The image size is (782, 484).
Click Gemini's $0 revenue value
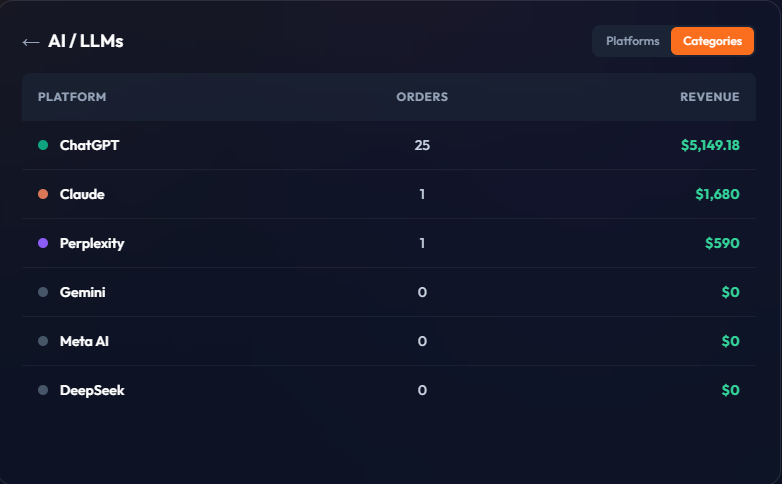tap(730, 292)
